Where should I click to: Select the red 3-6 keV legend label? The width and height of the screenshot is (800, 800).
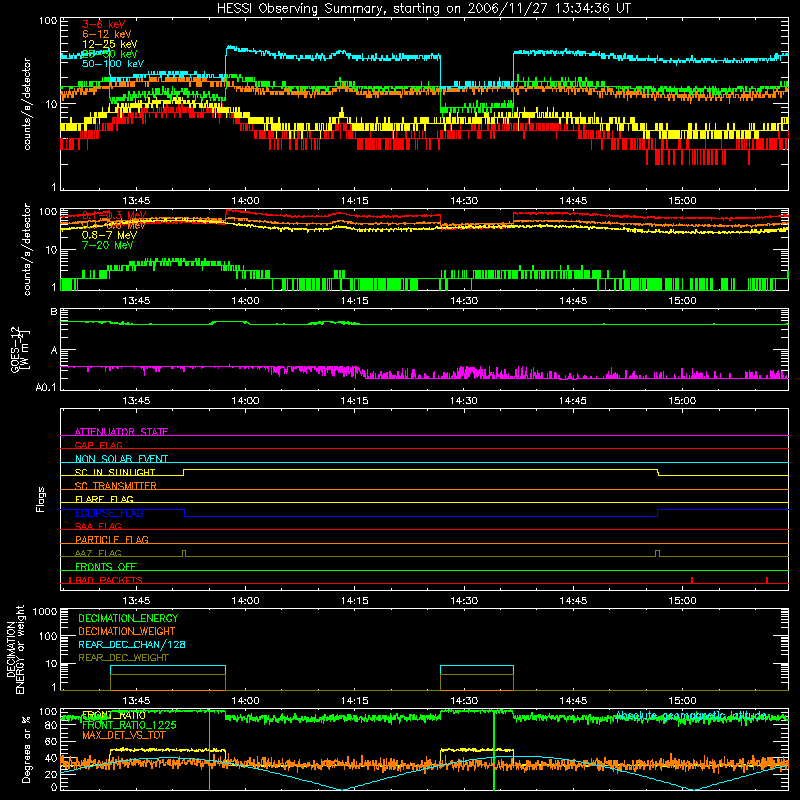click(103, 24)
